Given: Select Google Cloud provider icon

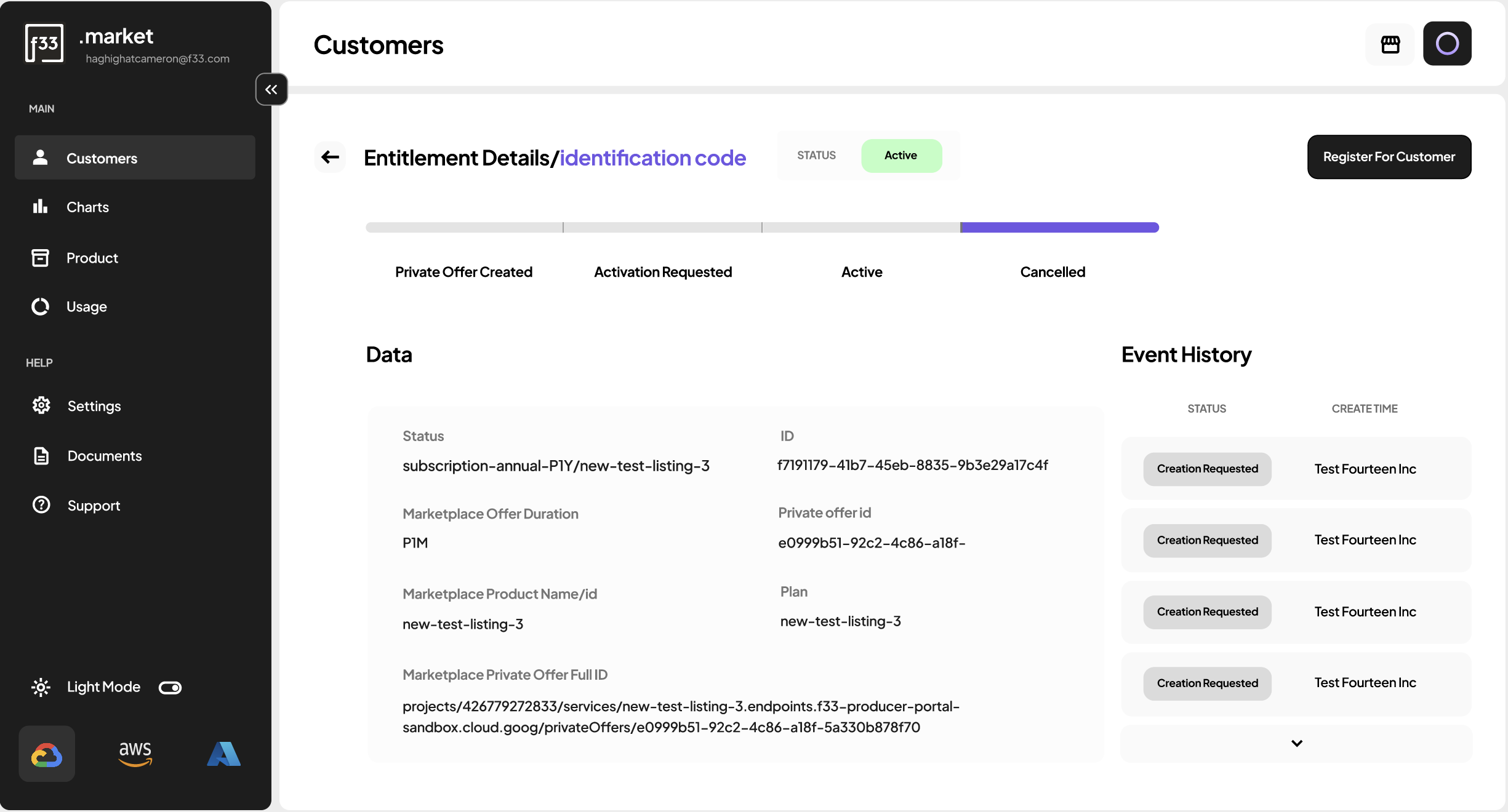Looking at the screenshot, I should pyautogui.click(x=47, y=754).
